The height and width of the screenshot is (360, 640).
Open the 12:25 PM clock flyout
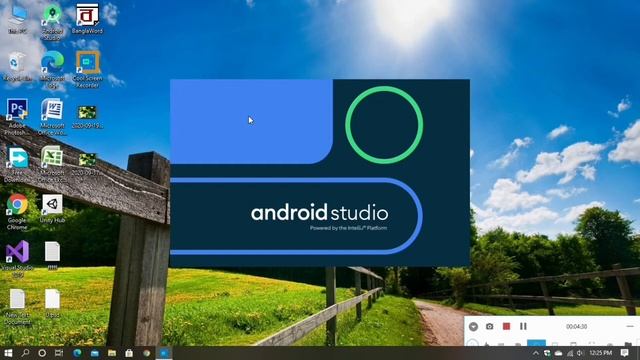pyautogui.click(x=600, y=353)
